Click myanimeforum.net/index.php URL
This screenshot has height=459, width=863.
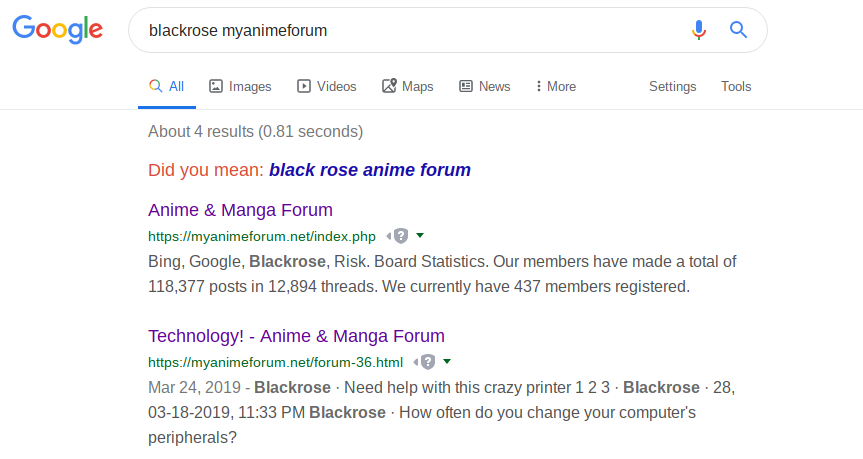tap(262, 237)
